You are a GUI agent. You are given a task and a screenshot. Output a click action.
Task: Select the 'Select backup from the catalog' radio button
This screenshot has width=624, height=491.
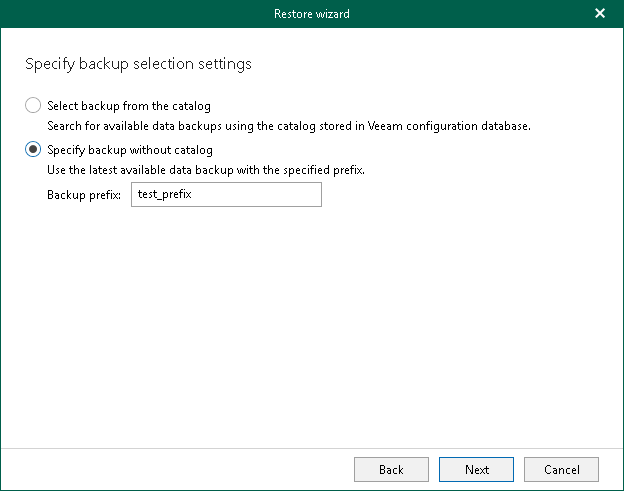(x=33, y=105)
